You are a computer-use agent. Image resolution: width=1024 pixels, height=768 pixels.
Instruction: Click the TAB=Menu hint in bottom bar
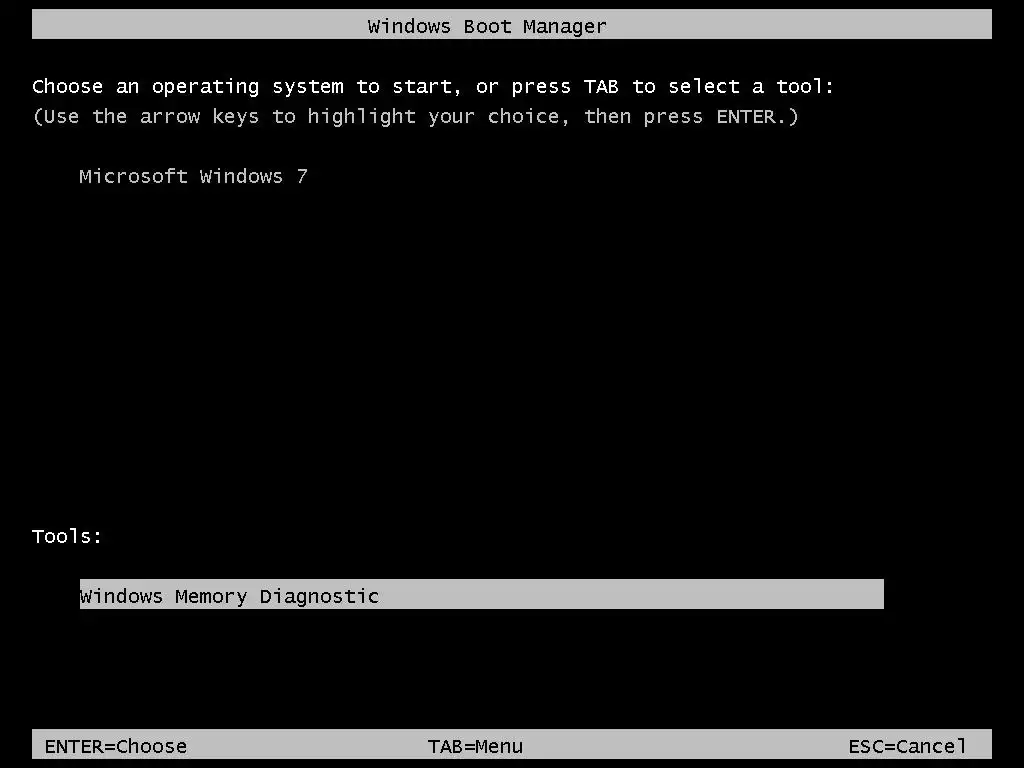click(x=475, y=746)
